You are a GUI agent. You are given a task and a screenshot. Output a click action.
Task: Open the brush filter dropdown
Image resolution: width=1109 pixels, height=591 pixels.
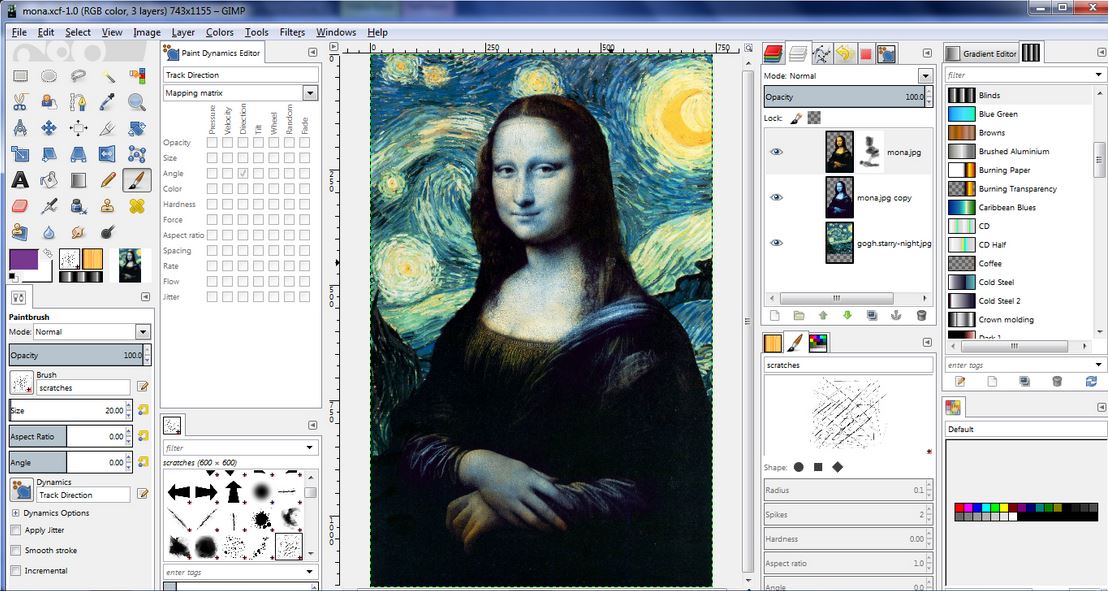(310, 447)
